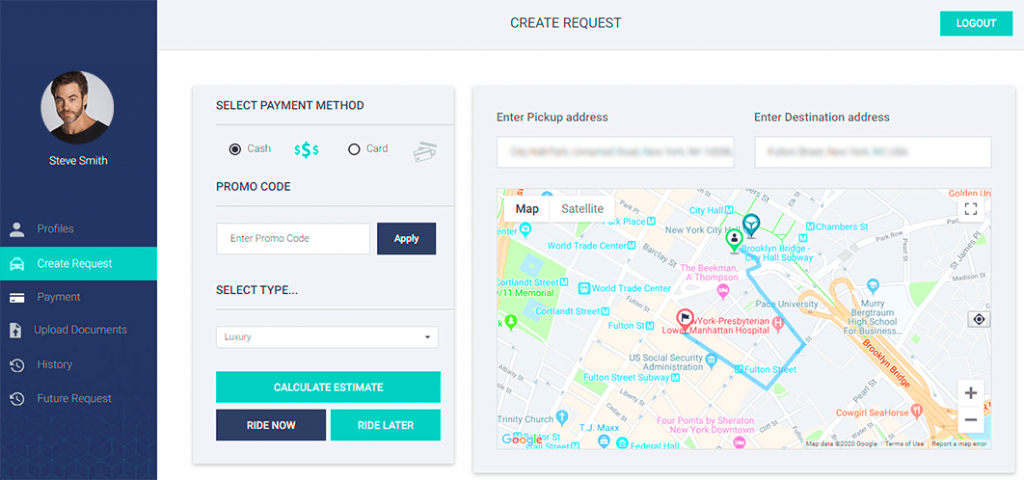Click Report a map error link
Viewport: 1024px width, 480px height.
(959, 444)
